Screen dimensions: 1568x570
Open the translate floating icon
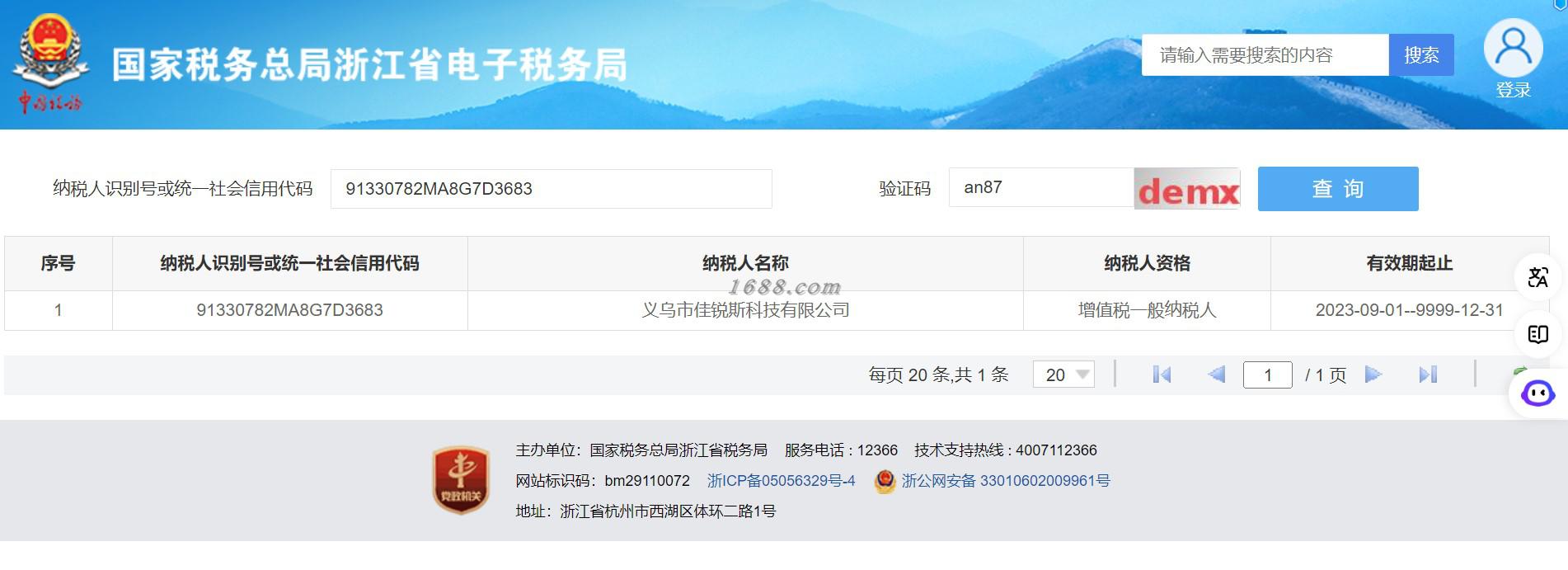pos(1538,277)
